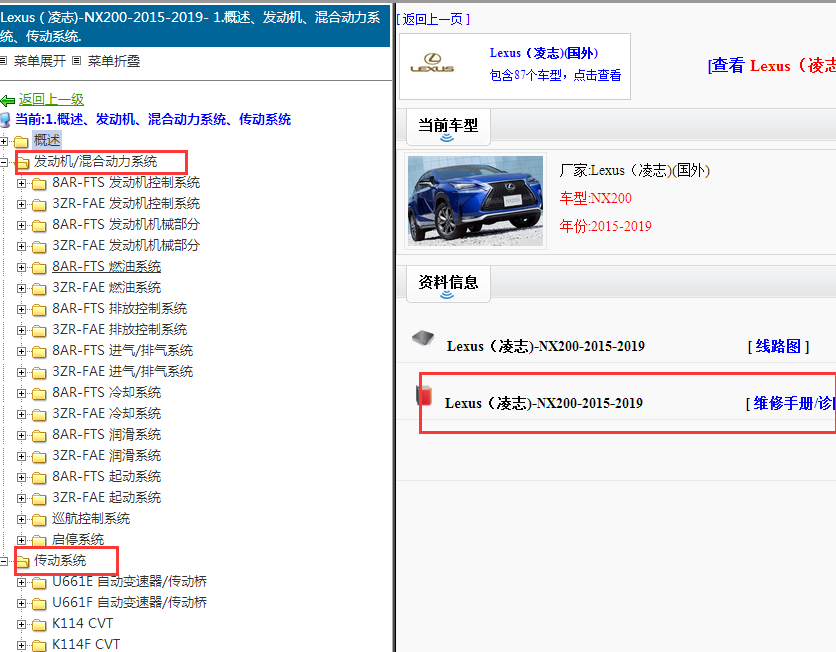836x652 pixels.
Task: Select 概述 tree item label
Action: [47, 140]
